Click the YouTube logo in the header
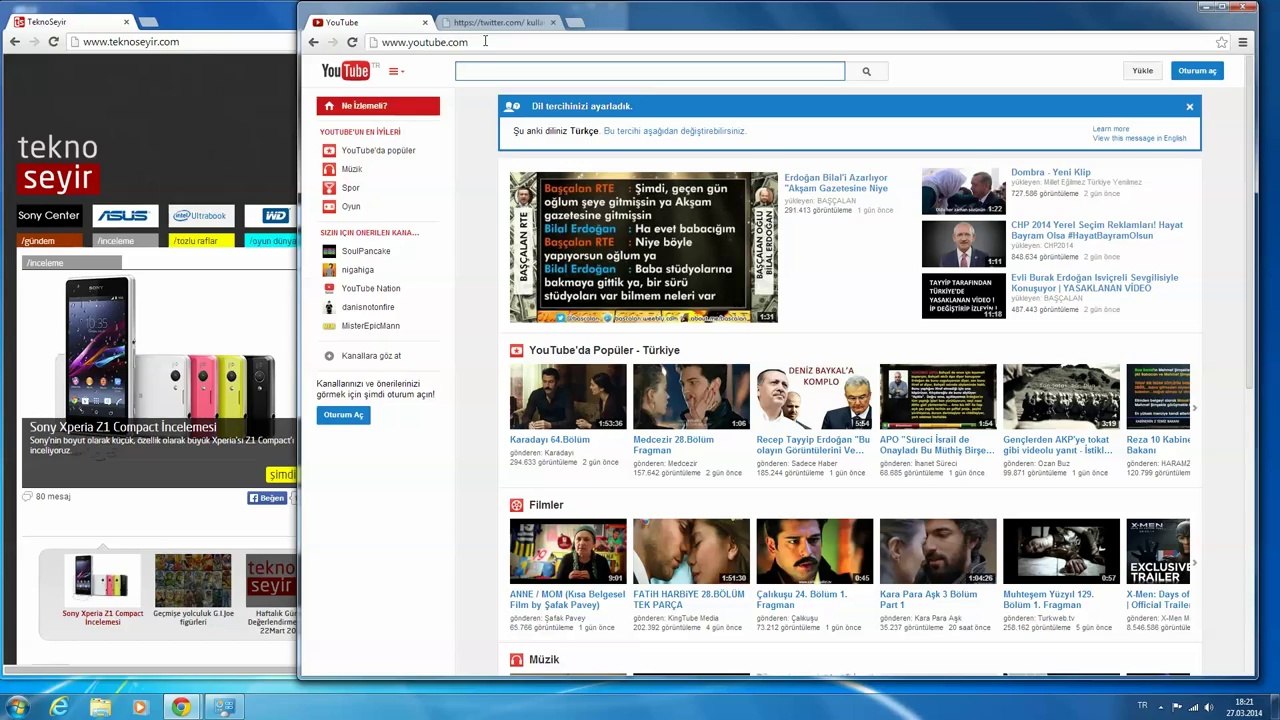The height and width of the screenshot is (720, 1280). coord(346,71)
